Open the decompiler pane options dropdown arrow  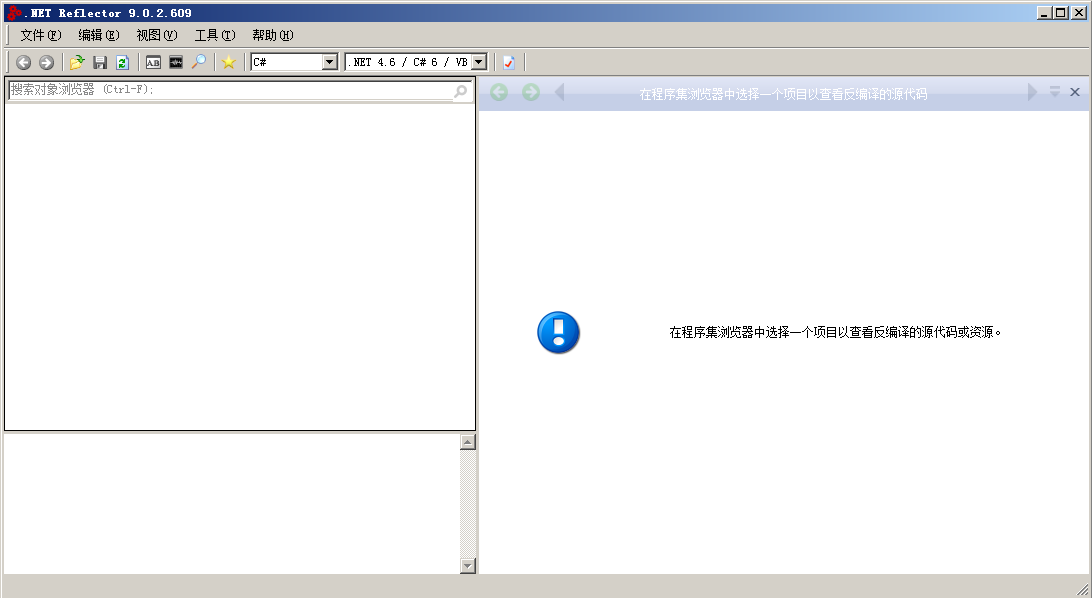[x=1054, y=92]
